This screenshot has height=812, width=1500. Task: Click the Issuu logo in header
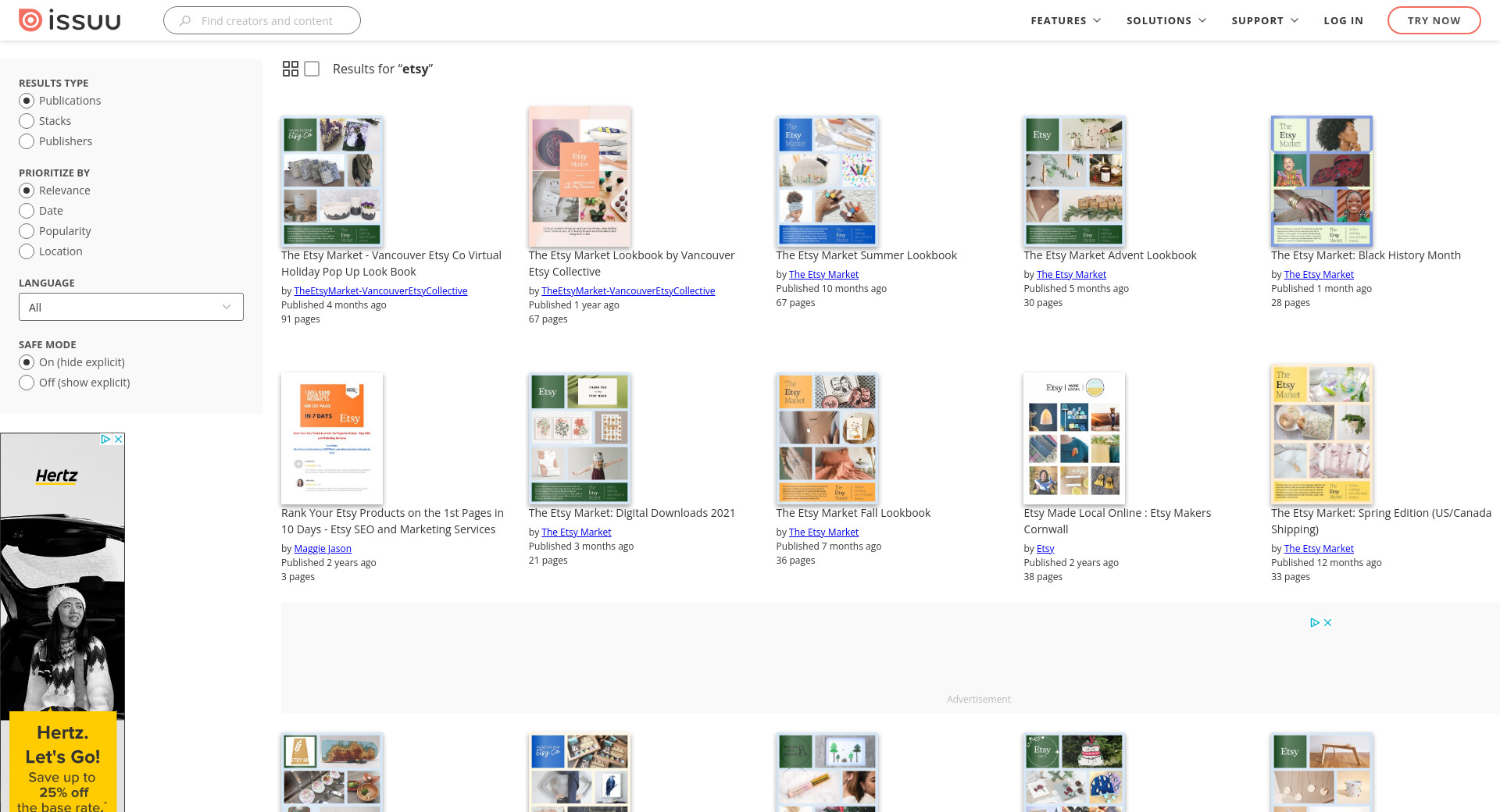[x=70, y=20]
